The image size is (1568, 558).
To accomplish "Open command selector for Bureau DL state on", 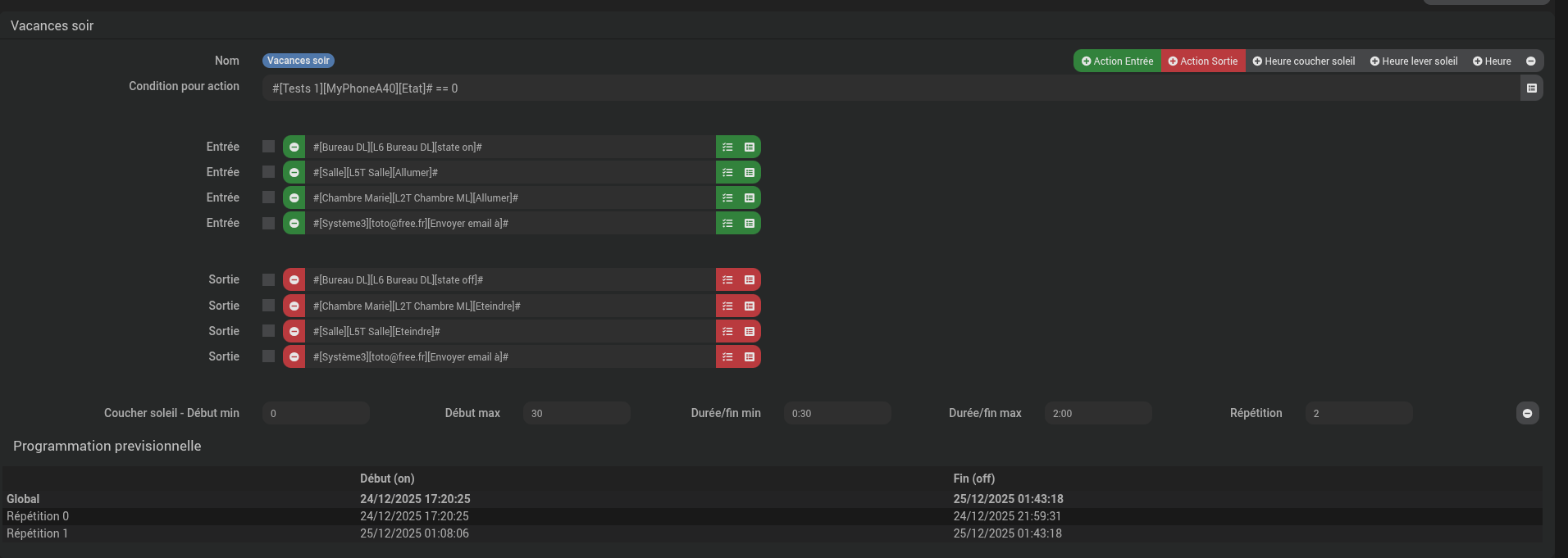I will 750,147.
